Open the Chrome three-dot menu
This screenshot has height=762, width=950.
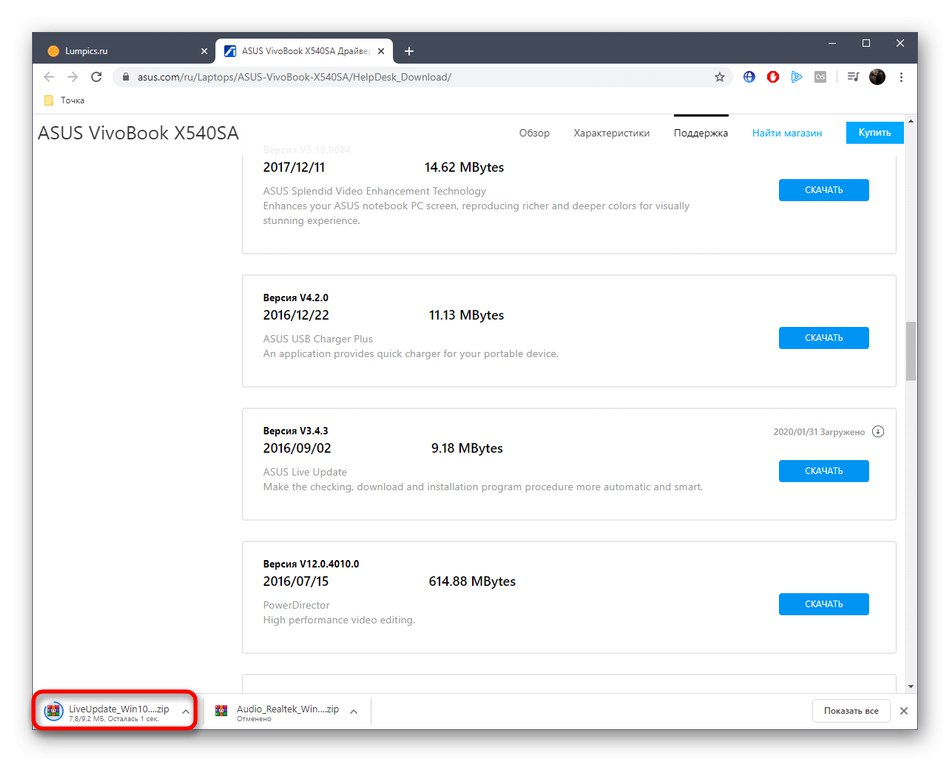[x=901, y=77]
